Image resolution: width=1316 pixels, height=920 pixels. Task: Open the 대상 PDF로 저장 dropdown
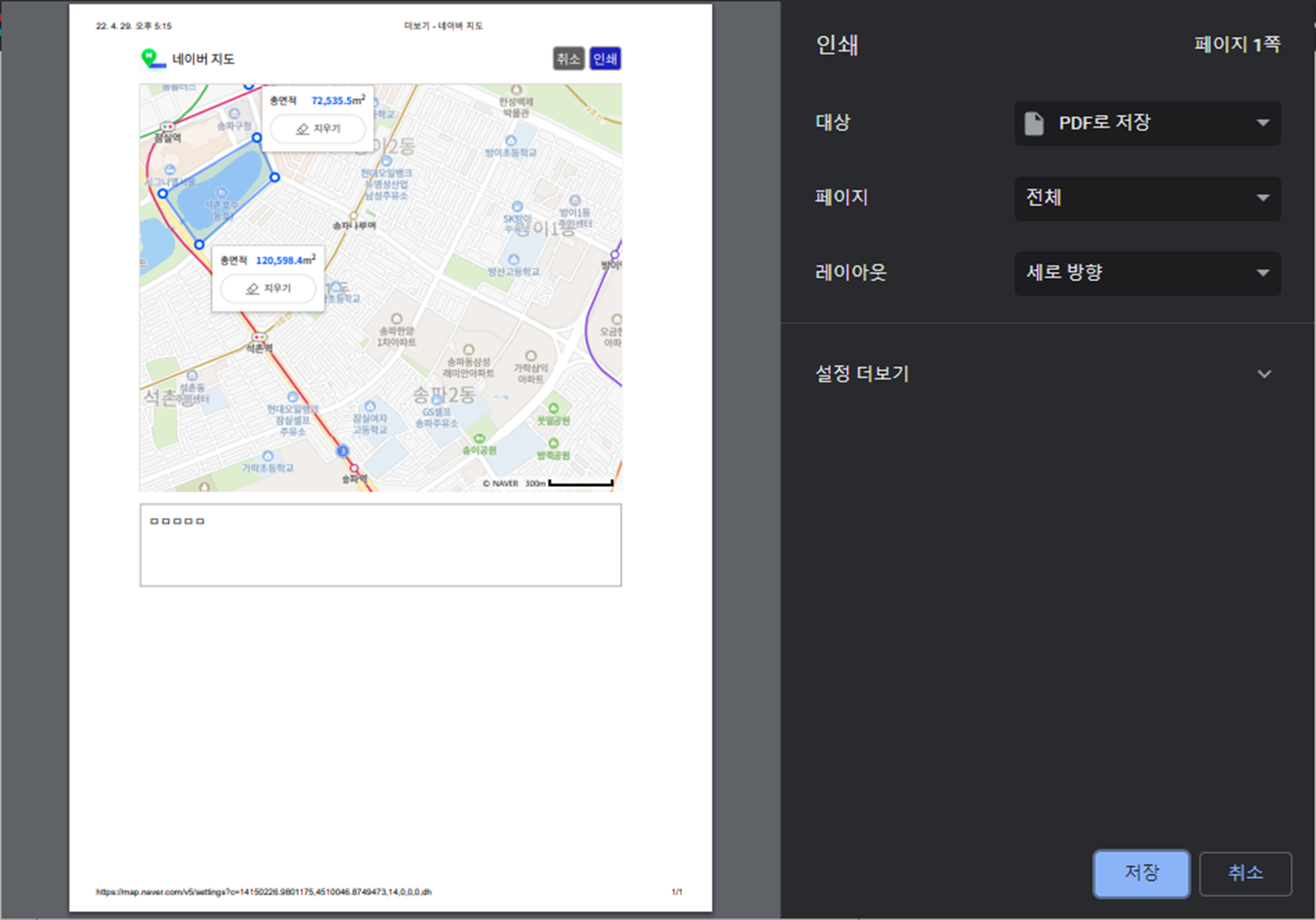tap(1147, 123)
